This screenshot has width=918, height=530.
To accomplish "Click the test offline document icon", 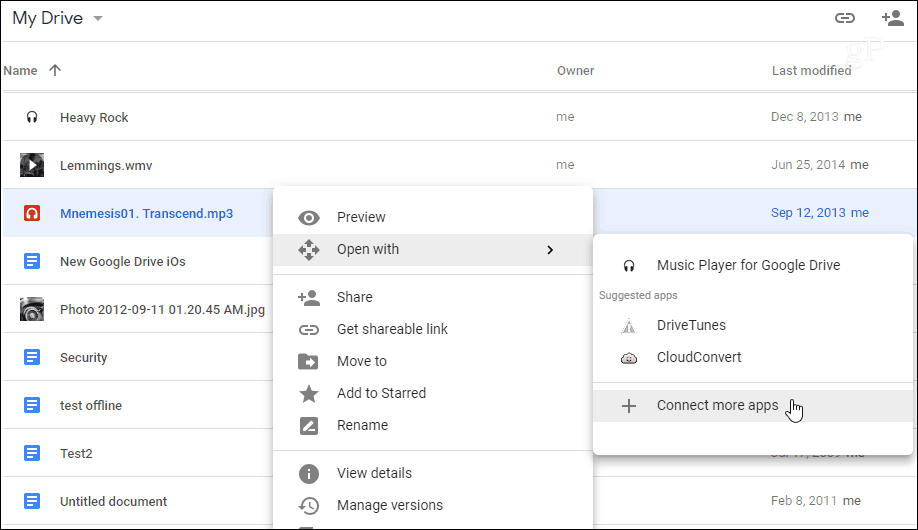I will pos(32,405).
